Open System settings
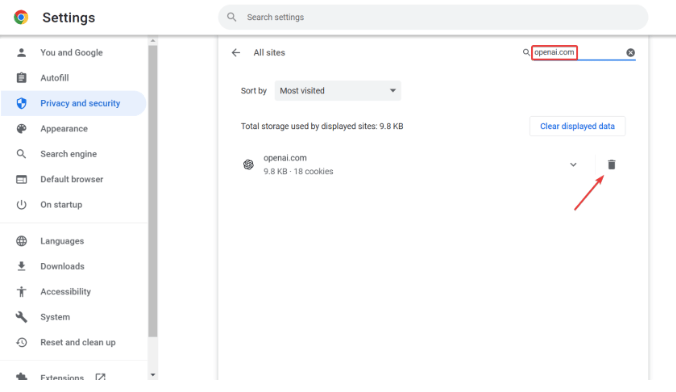The height and width of the screenshot is (392, 676). (73, 317)
